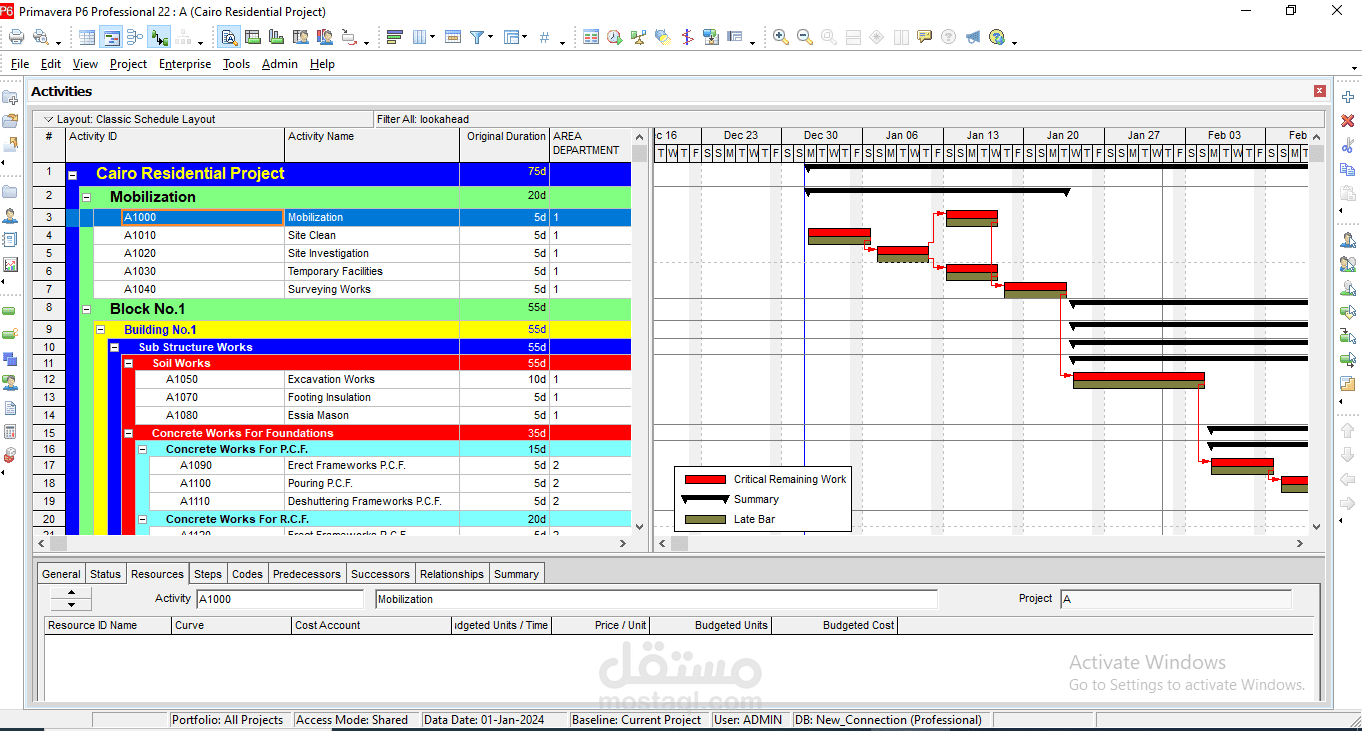
Task: Open the Enterprise menu
Action: point(185,64)
